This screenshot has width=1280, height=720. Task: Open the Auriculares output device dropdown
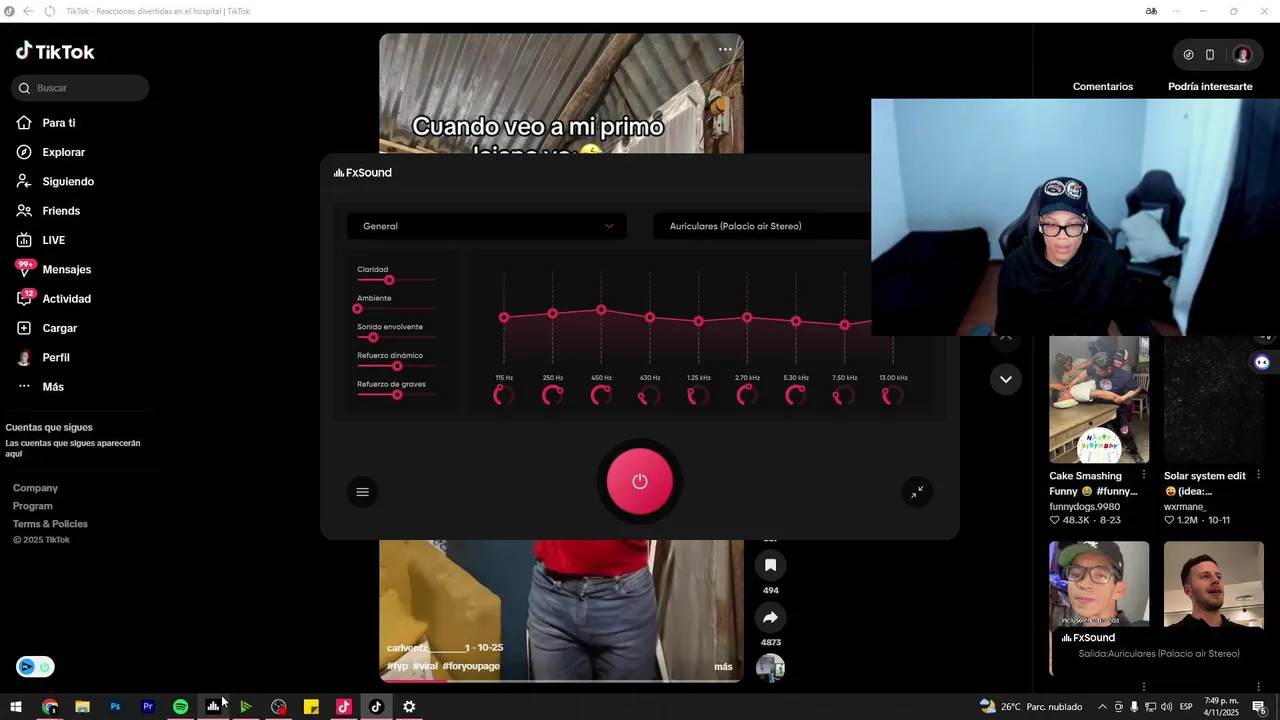coord(762,226)
